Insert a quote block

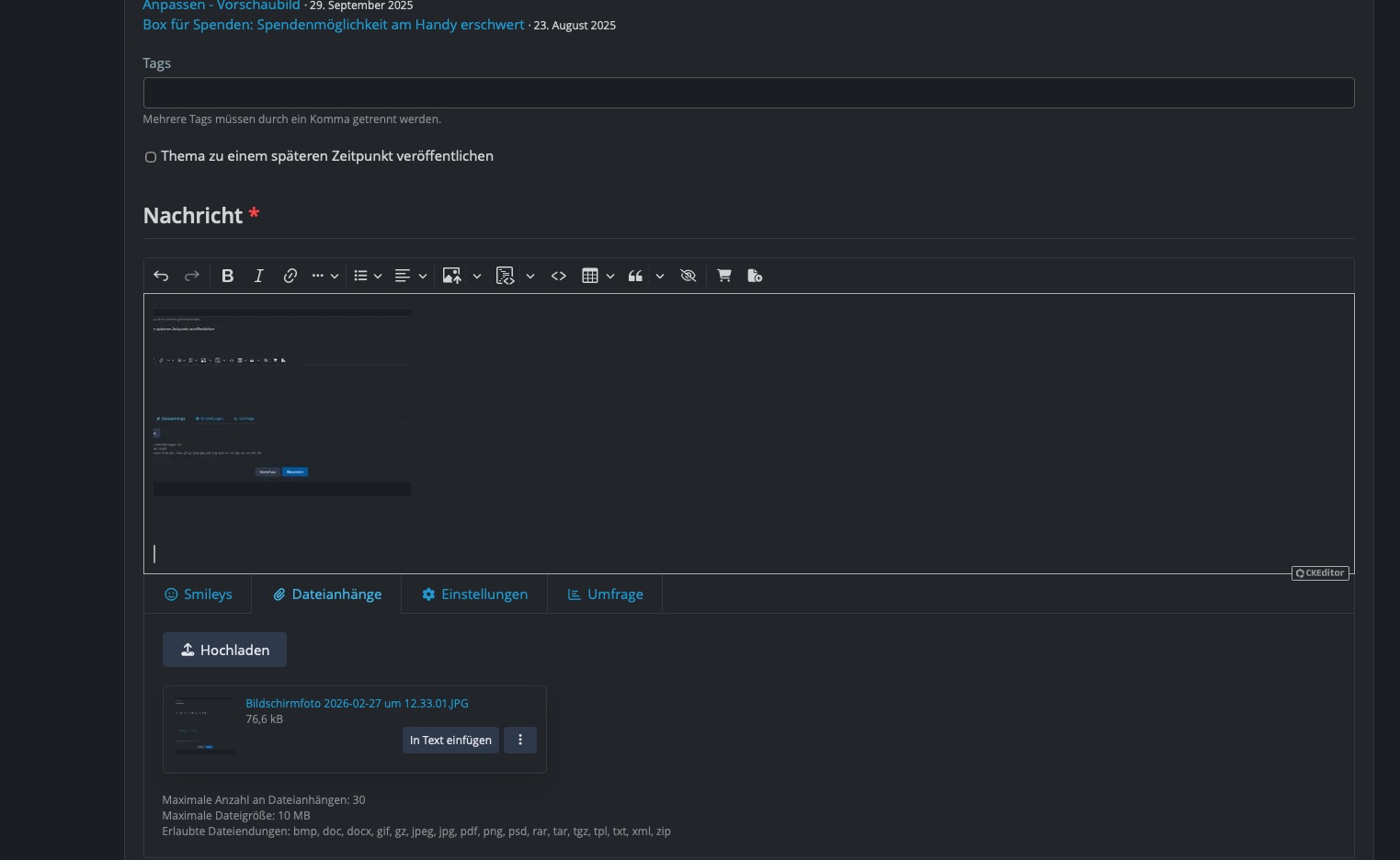point(635,276)
